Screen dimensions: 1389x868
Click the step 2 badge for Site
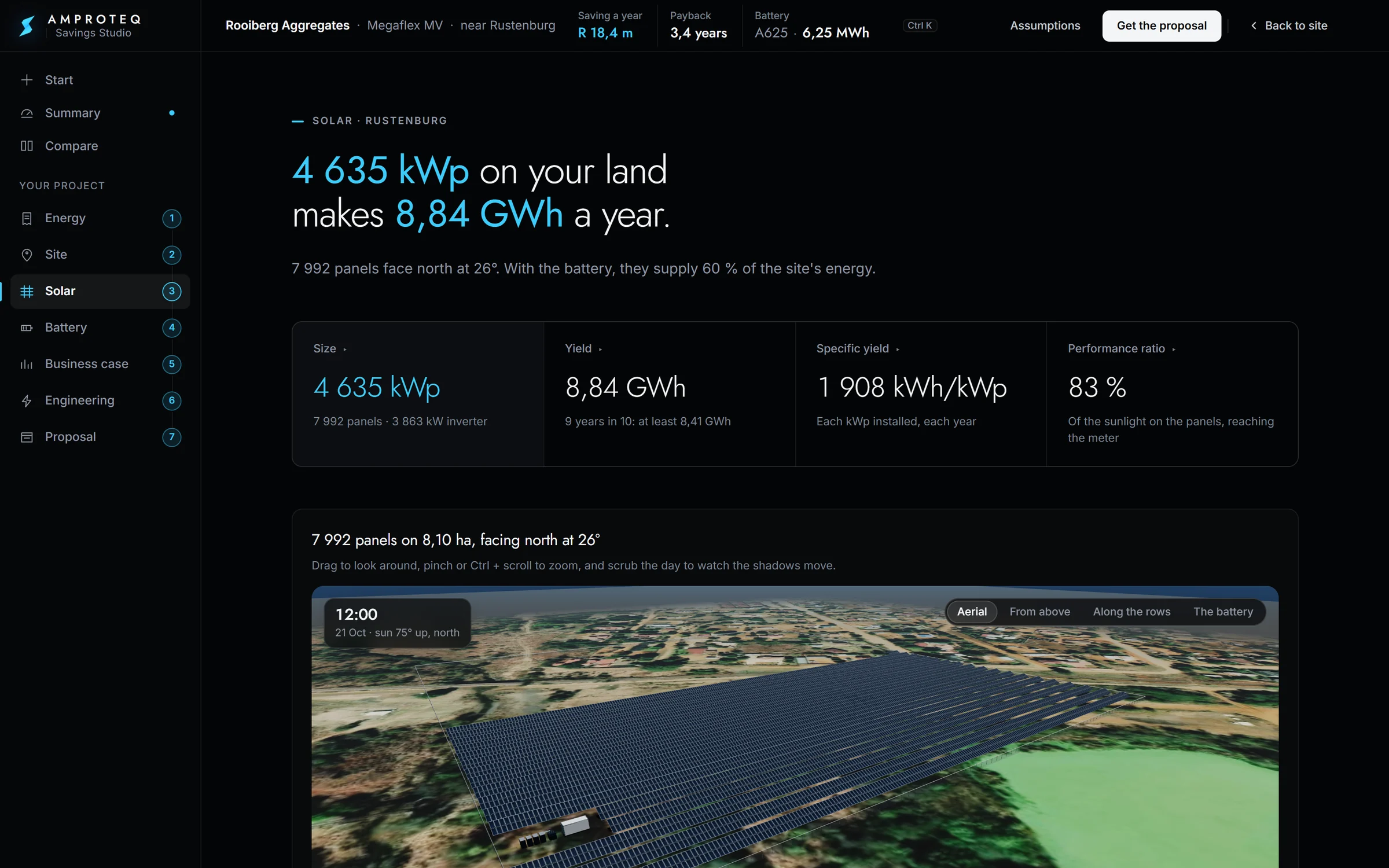click(171, 255)
